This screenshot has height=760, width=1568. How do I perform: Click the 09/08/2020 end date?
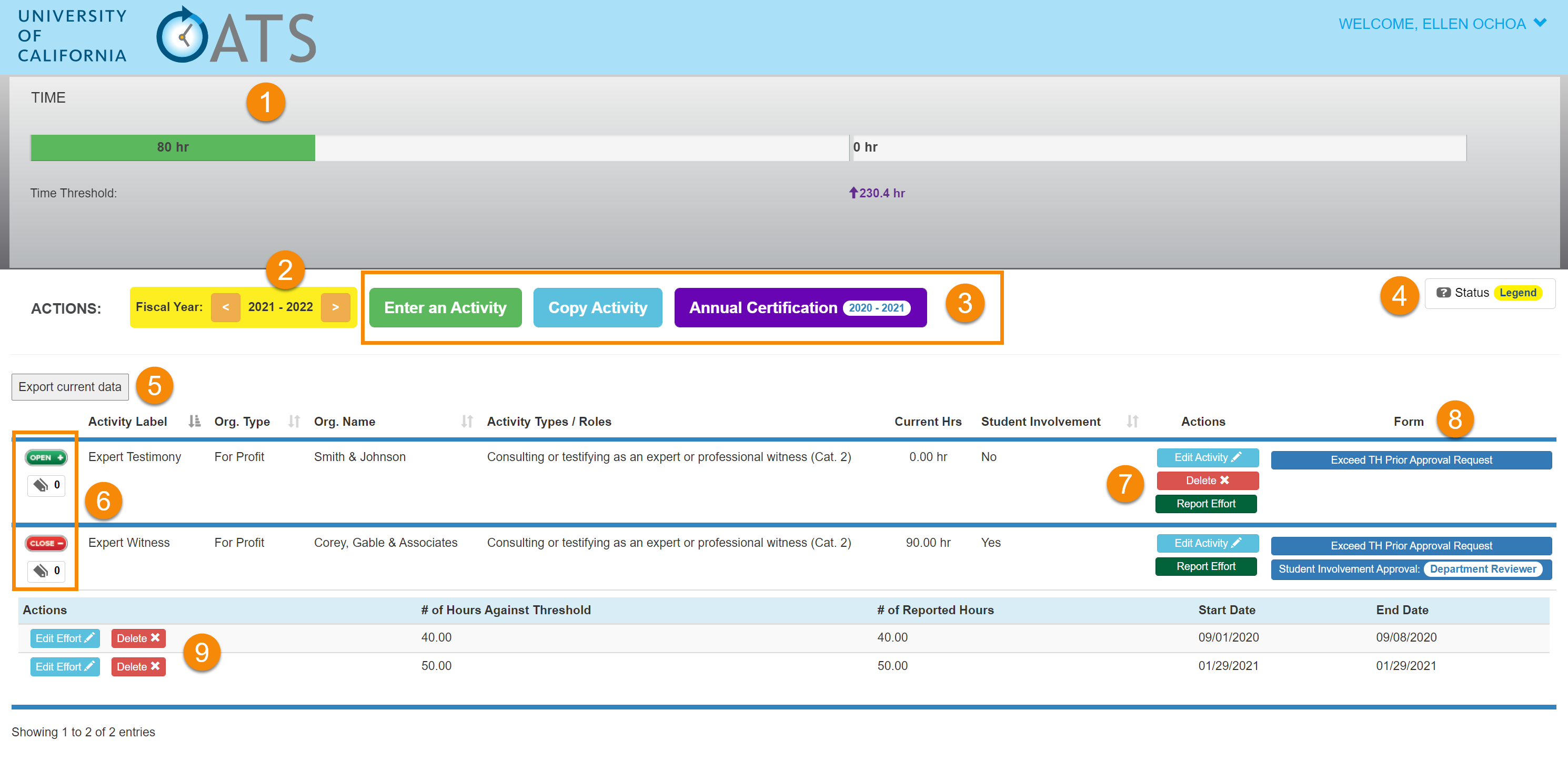point(1406,637)
